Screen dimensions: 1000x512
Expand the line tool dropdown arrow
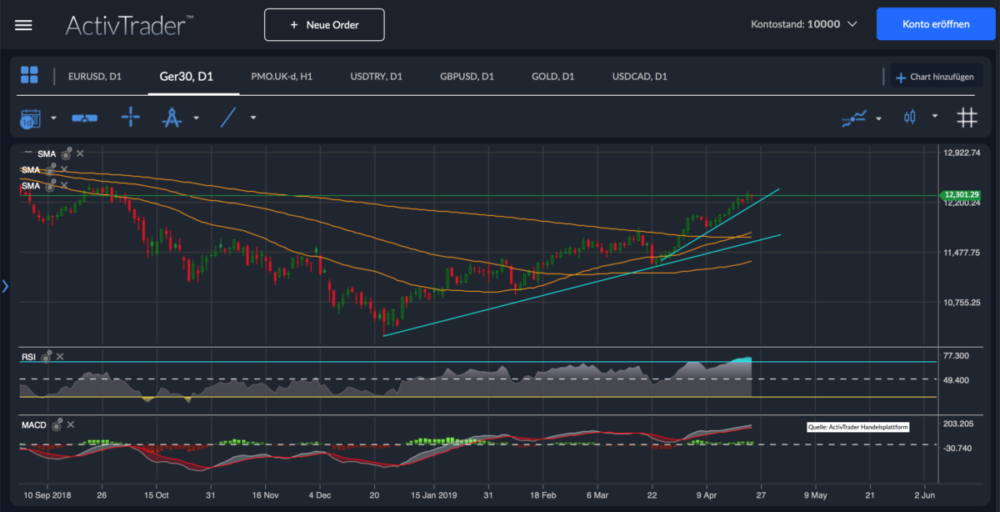tap(253, 118)
